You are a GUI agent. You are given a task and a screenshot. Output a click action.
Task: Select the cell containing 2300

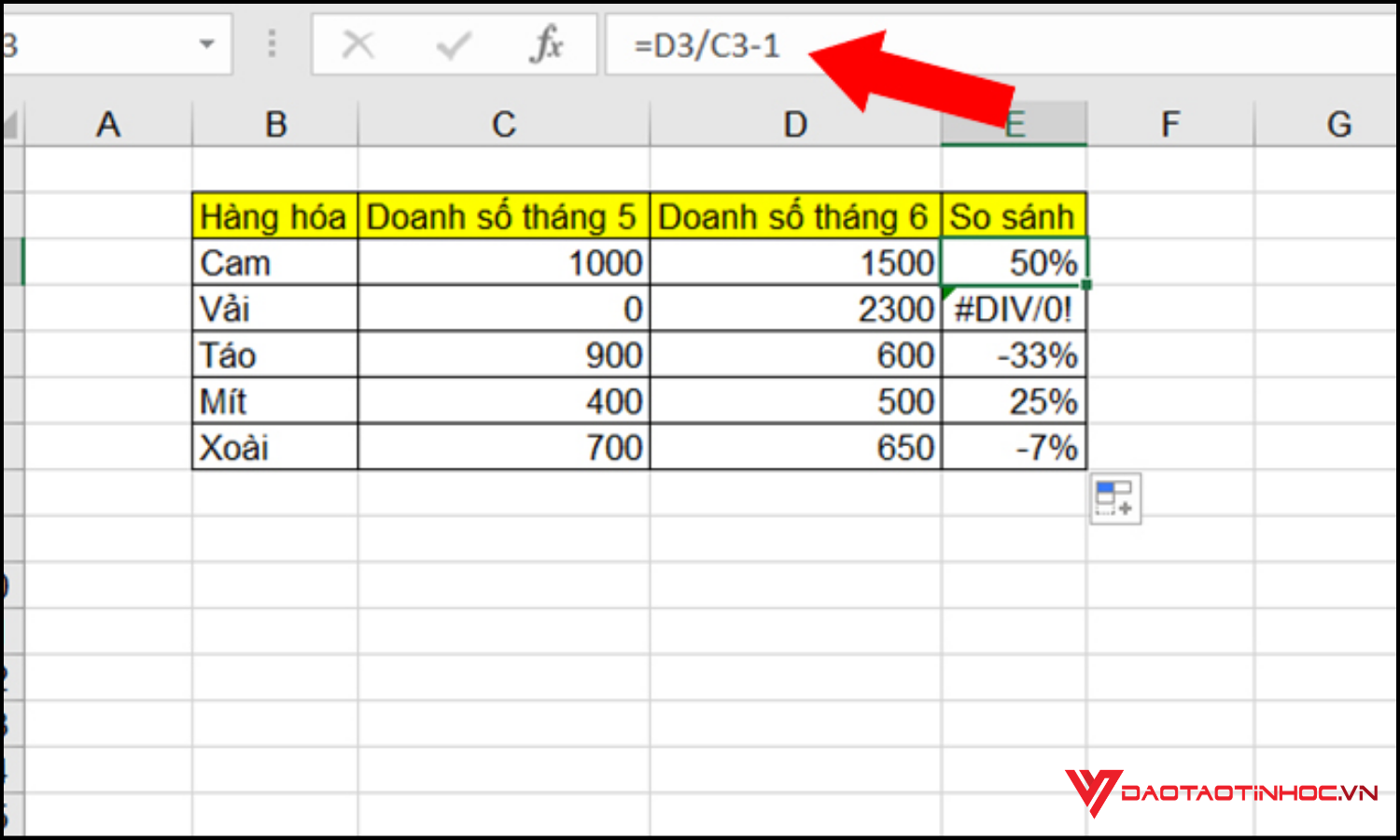[794, 308]
